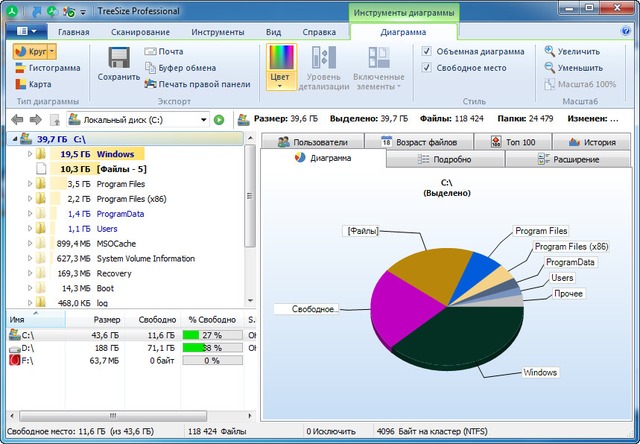Click the tree vertical scrollbar thumb

(x=250, y=196)
